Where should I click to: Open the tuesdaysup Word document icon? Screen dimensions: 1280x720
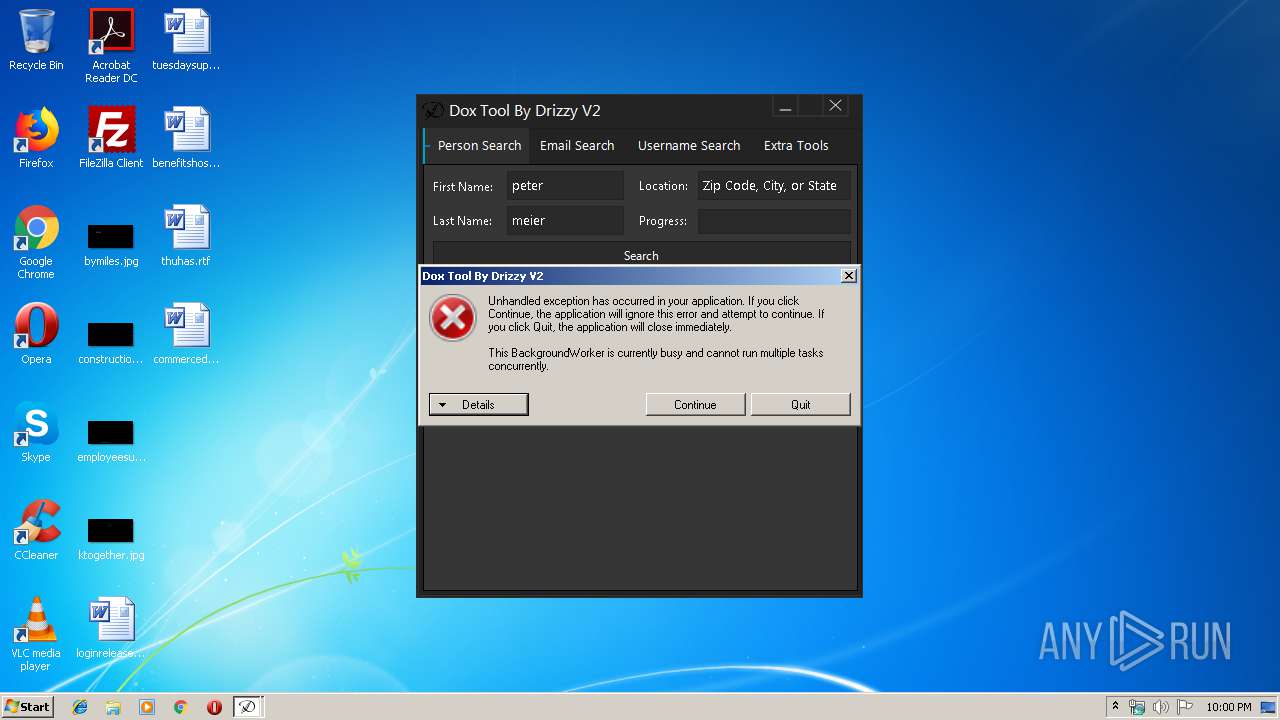(186, 40)
